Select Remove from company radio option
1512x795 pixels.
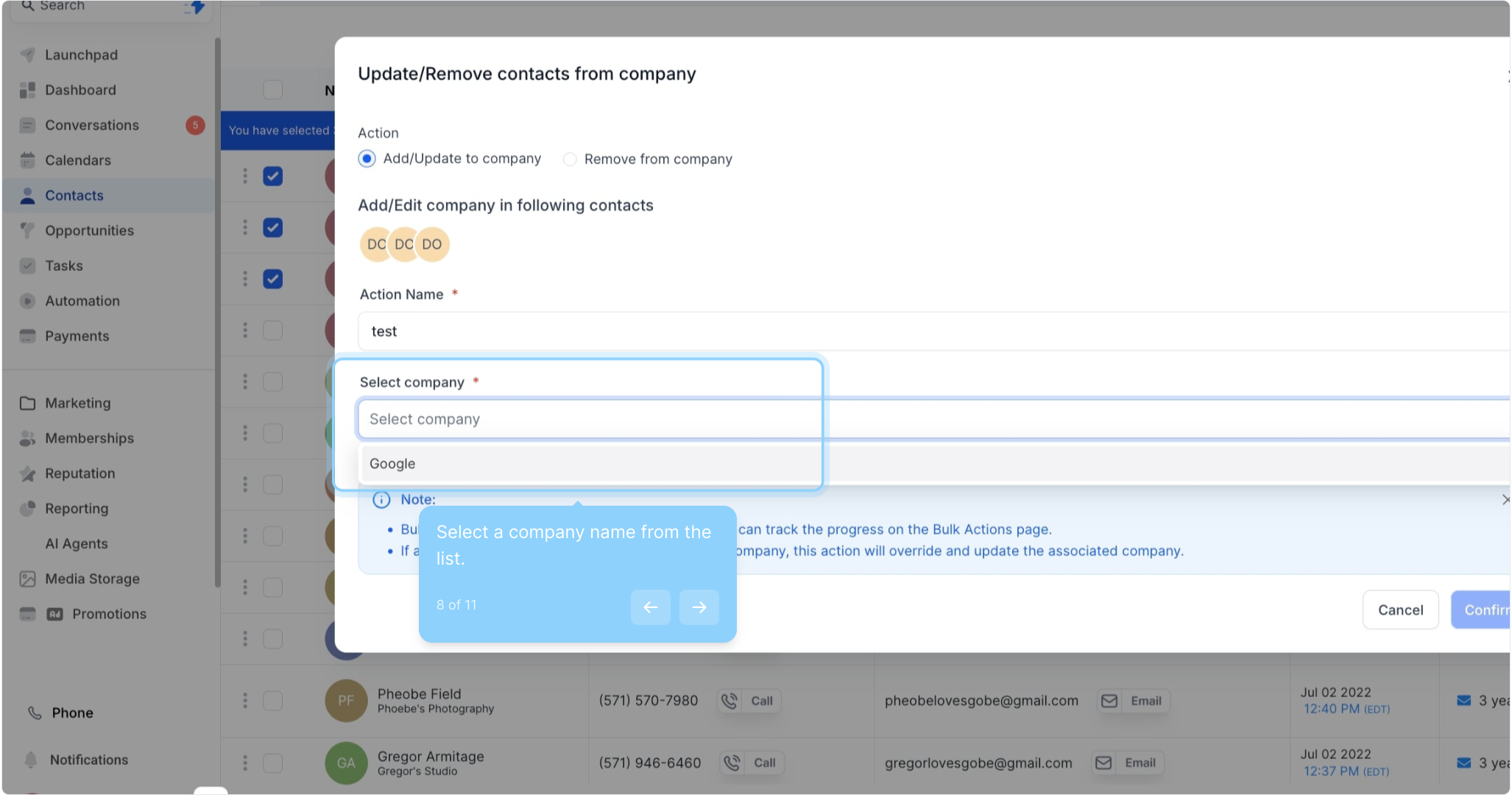pyautogui.click(x=570, y=159)
